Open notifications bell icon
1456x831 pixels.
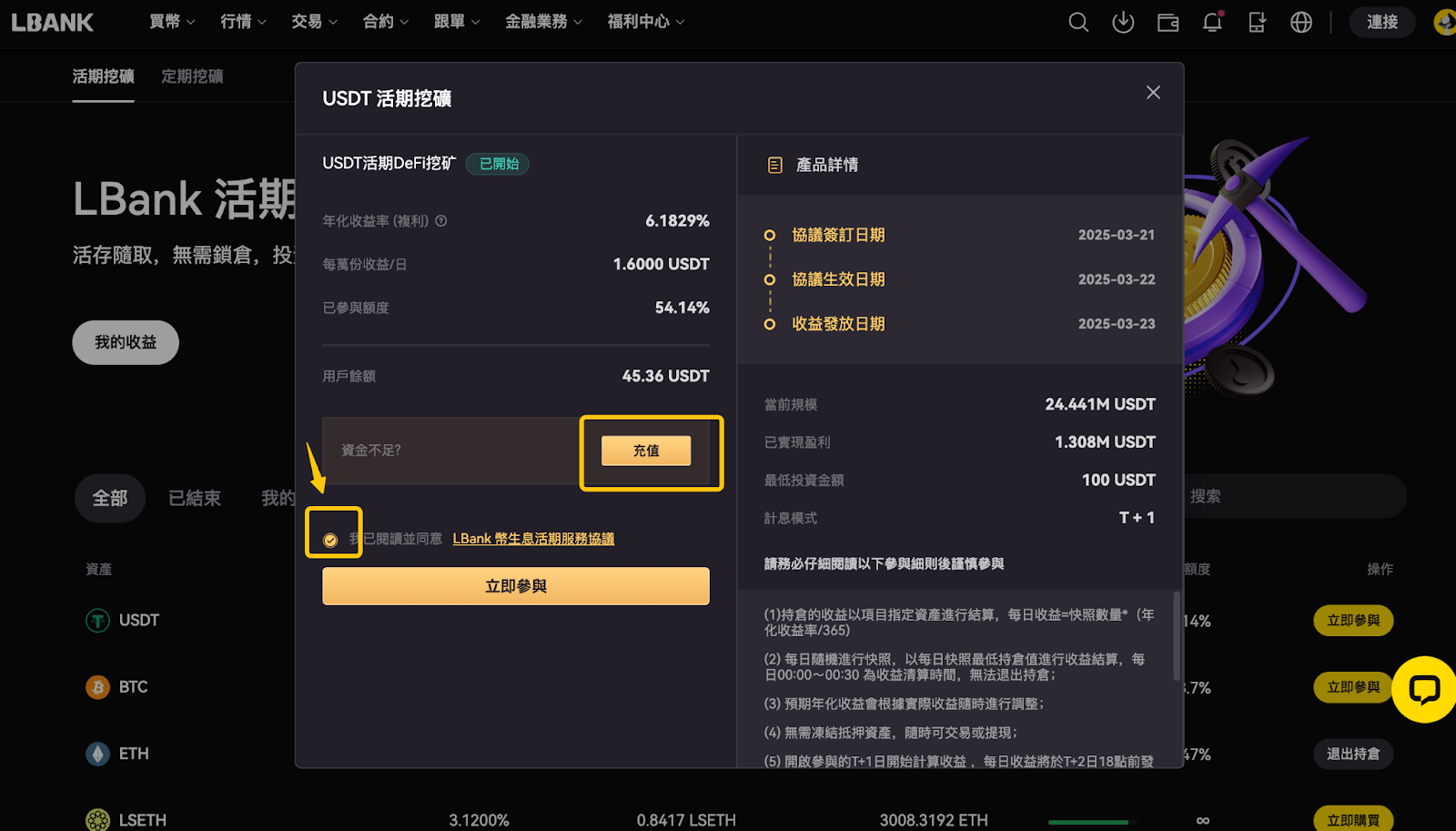[1212, 22]
